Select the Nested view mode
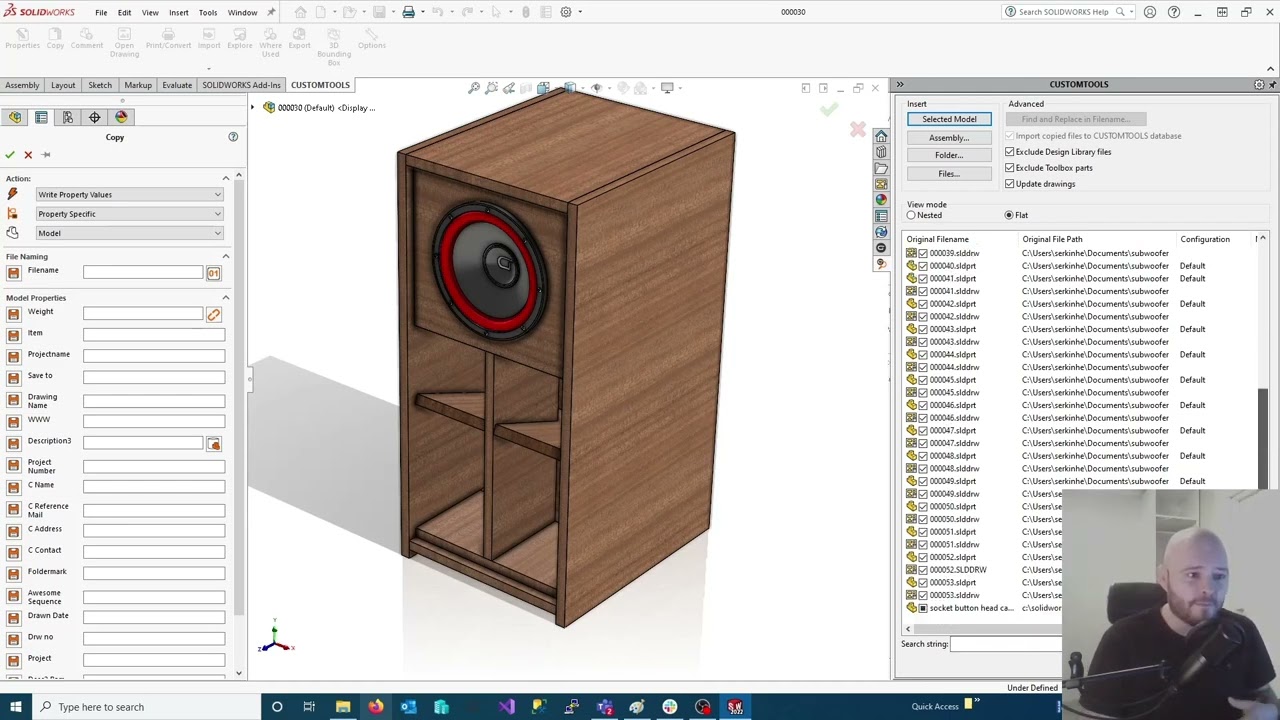1280x720 pixels. pyautogui.click(x=911, y=216)
